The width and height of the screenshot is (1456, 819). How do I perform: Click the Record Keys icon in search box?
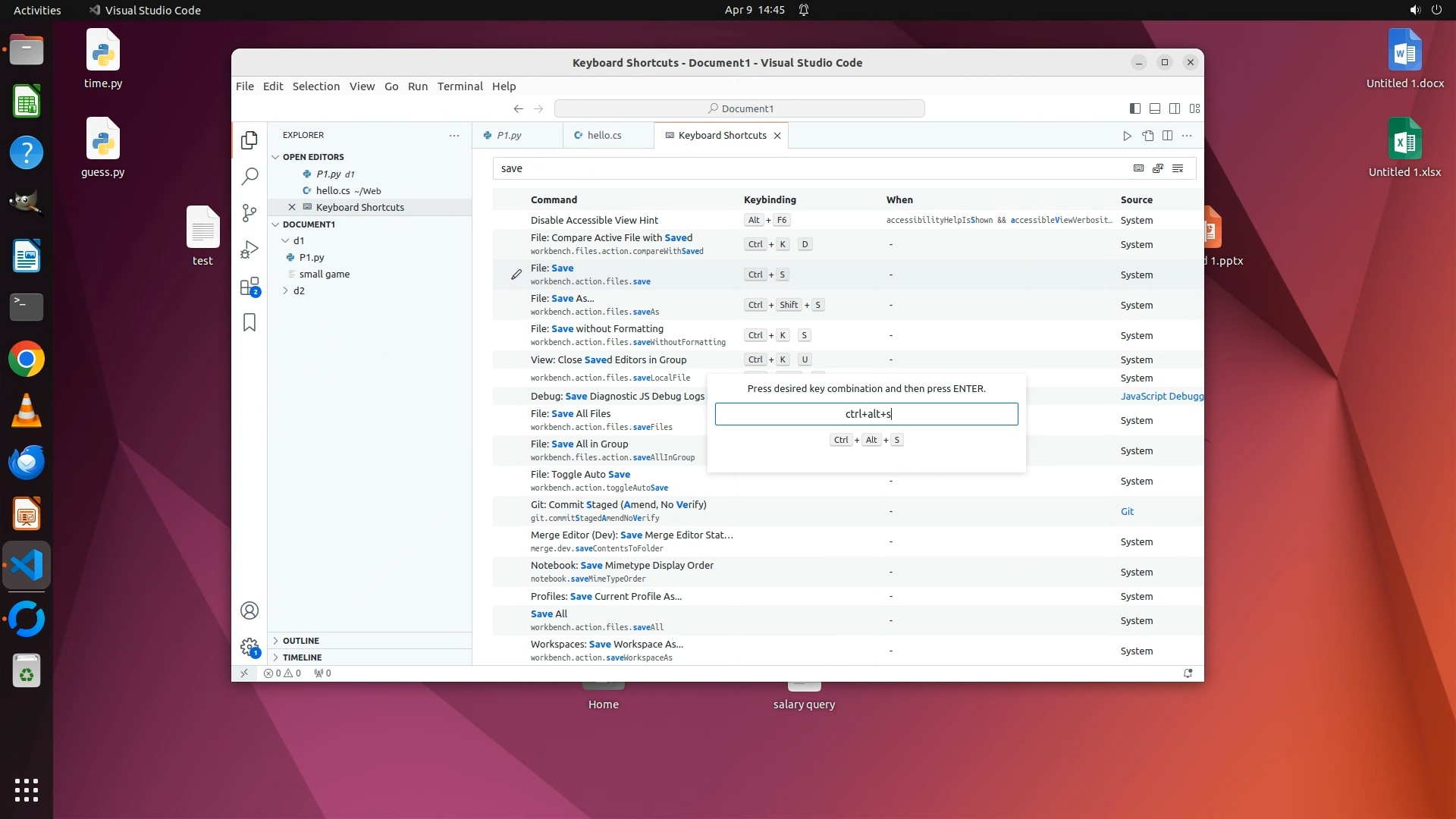(1138, 168)
